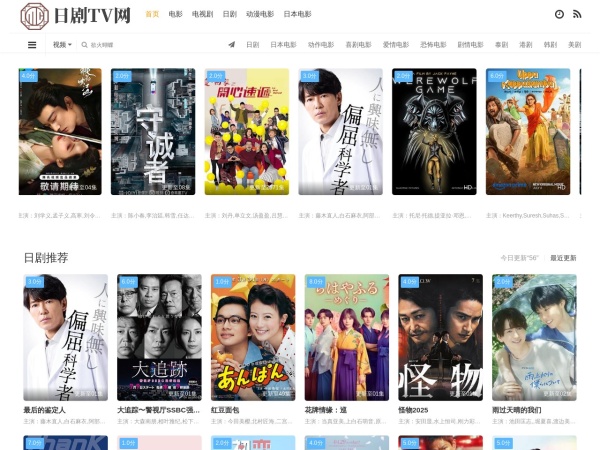Open the hamburger menu icon

(32, 45)
